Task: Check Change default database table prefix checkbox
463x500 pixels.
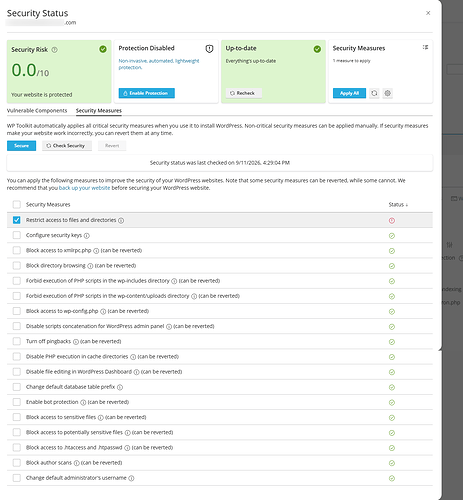Action: tap(17, 387)
